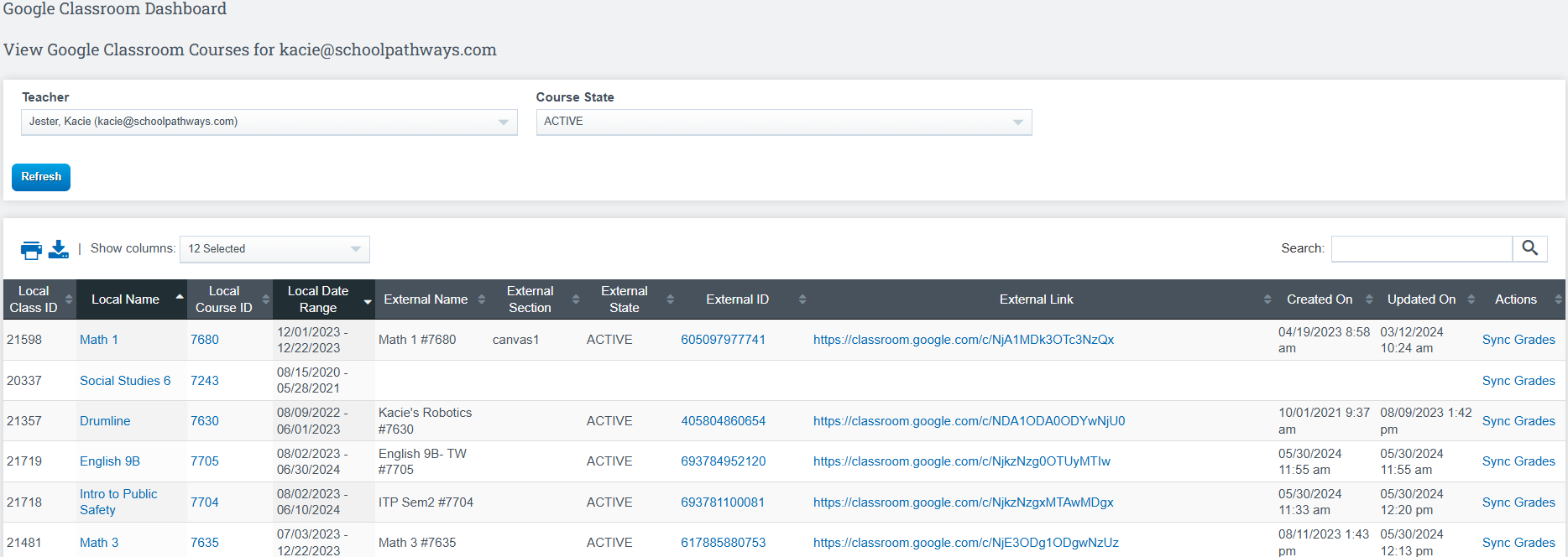The width and height of the screenshot is (1568, 557).
Task: Sync Grades for Drumline
Action: (1518, 421)
